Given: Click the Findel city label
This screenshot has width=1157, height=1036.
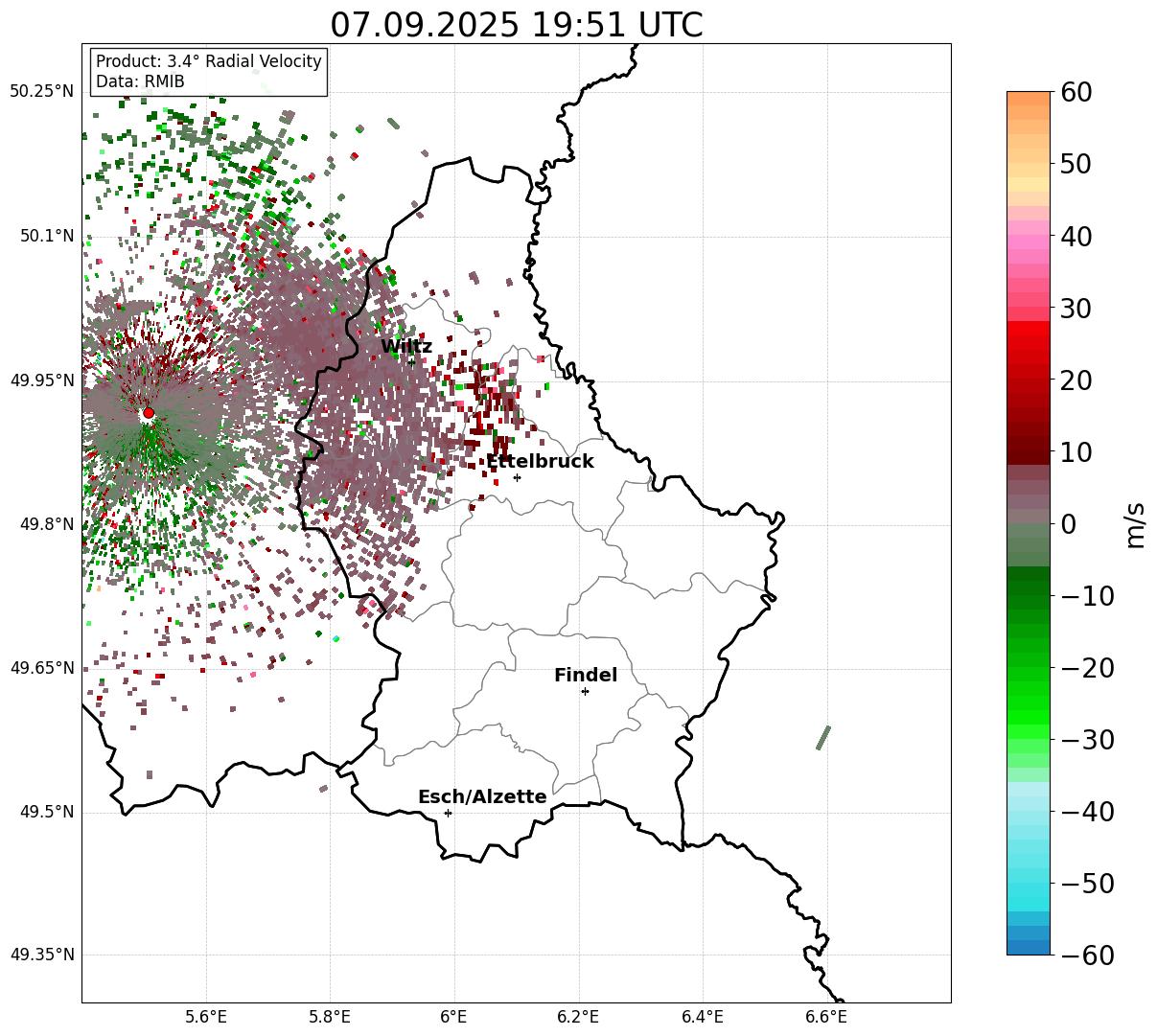Looking at the screenshot, I should (x=586, y=676).
